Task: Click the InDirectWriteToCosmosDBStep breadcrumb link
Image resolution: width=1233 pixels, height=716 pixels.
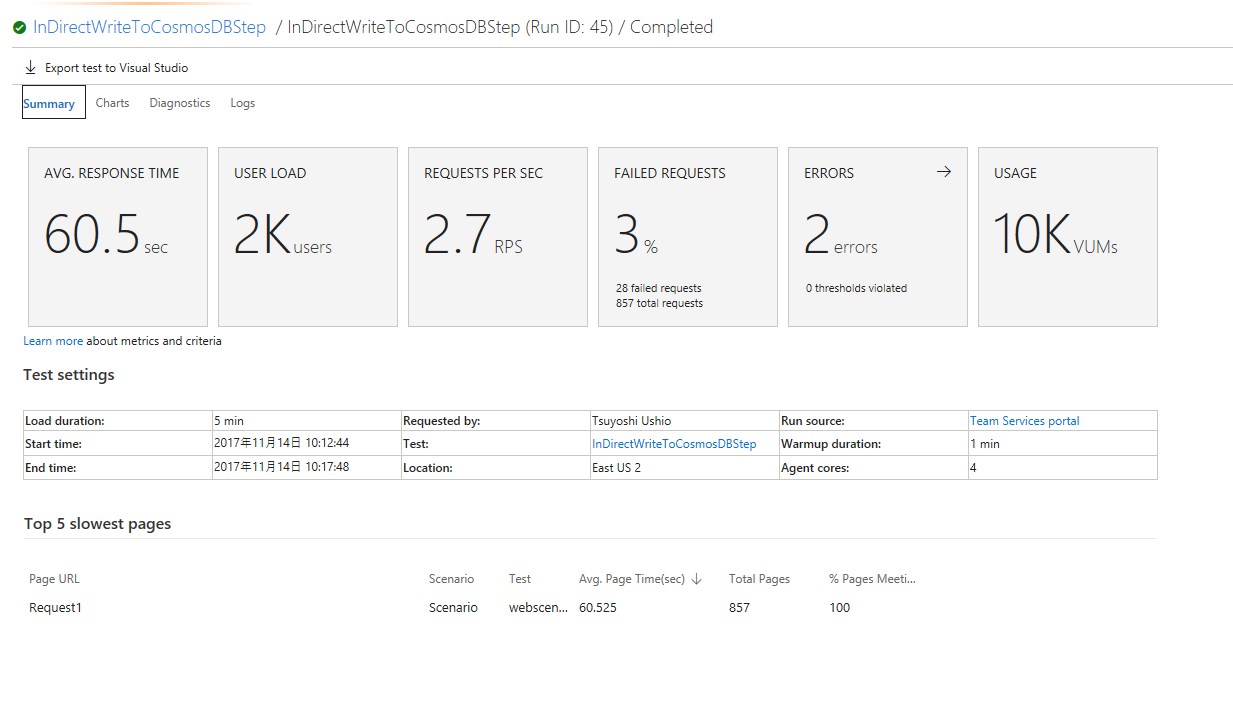Action: pyautogui.click(x=149, y=27)
